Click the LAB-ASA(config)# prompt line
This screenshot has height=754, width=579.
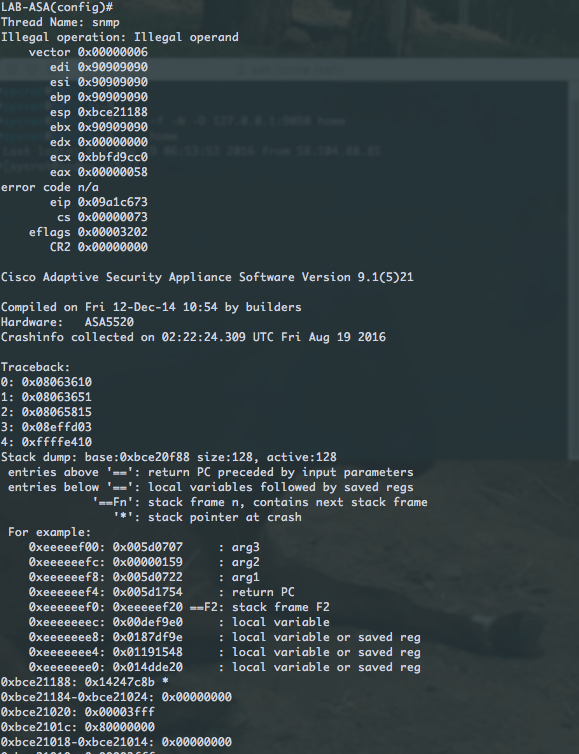(x=57, y=7)
